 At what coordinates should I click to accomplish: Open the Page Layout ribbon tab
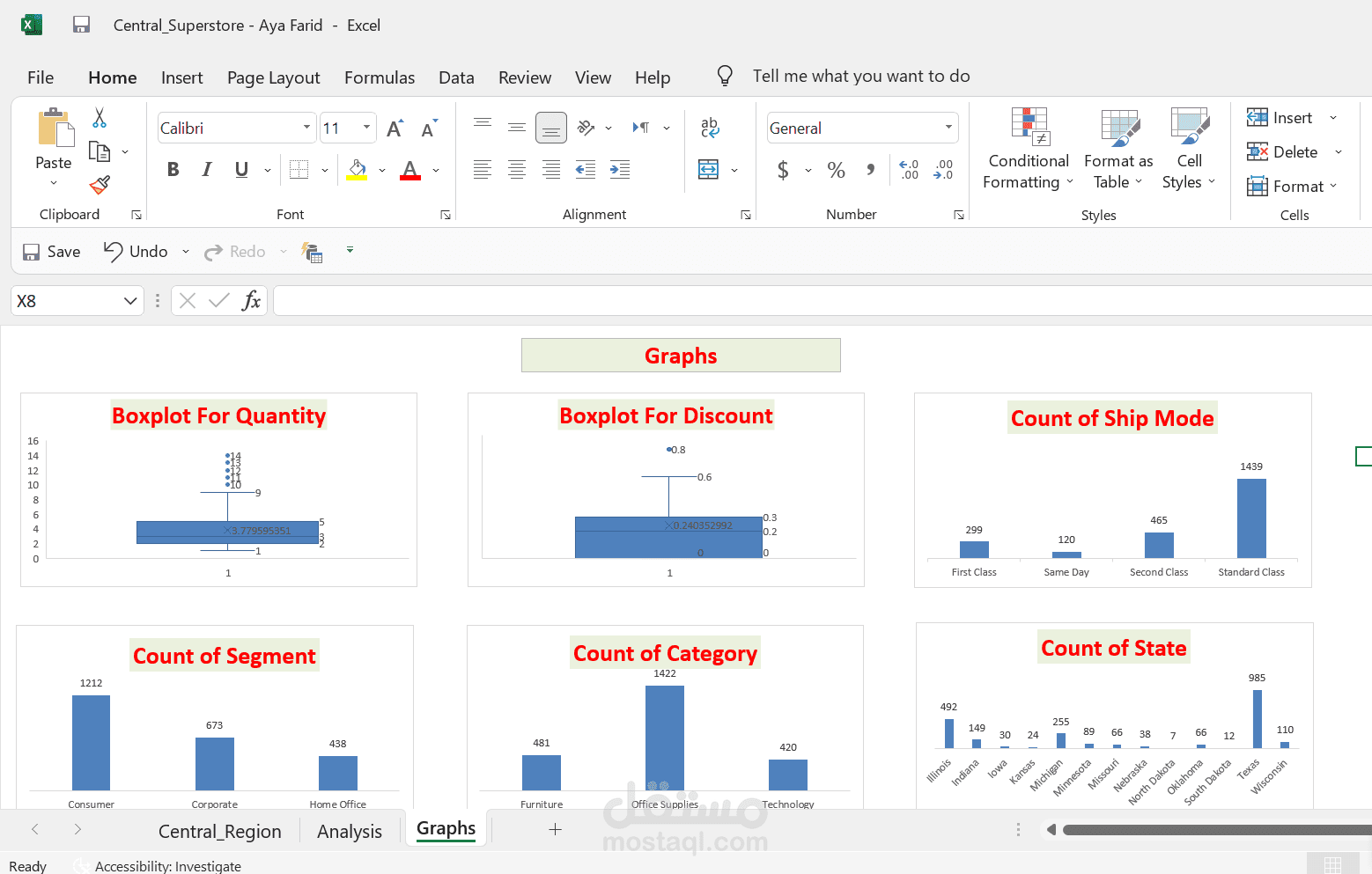(x=274, y=77)
